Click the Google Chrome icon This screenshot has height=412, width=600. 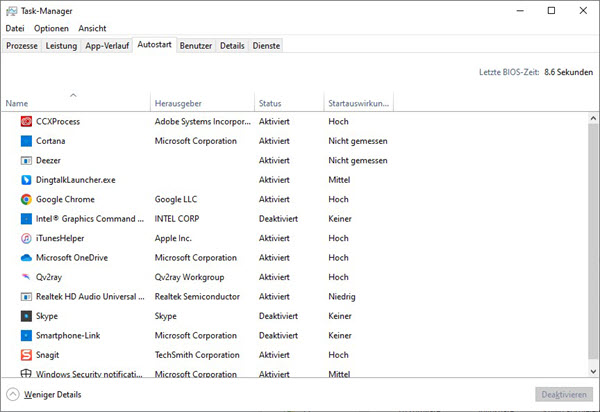[x=26, y=199]
